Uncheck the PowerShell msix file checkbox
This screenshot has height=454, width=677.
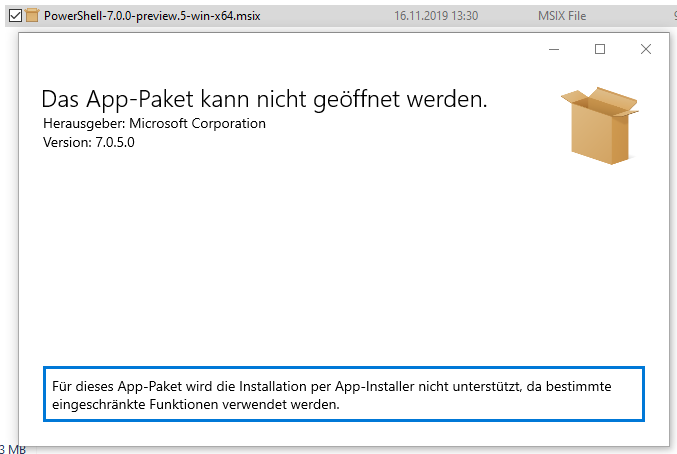coord(15,16)
